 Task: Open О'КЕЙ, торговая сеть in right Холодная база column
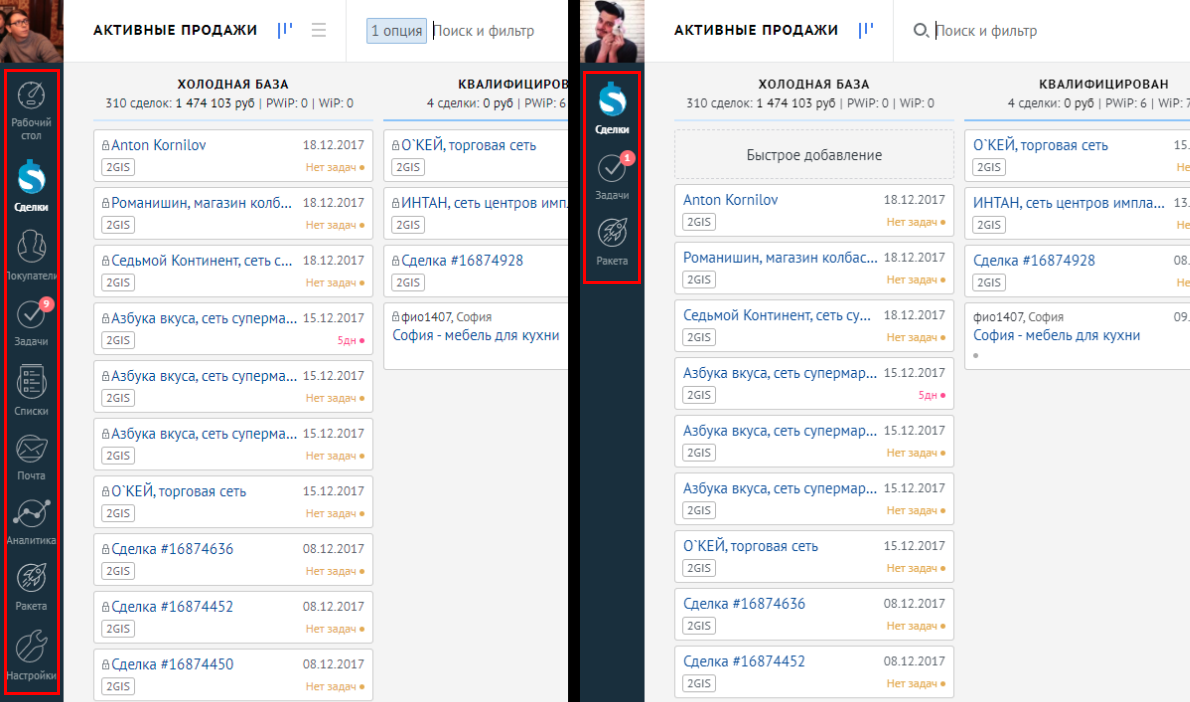pos(751,546)
